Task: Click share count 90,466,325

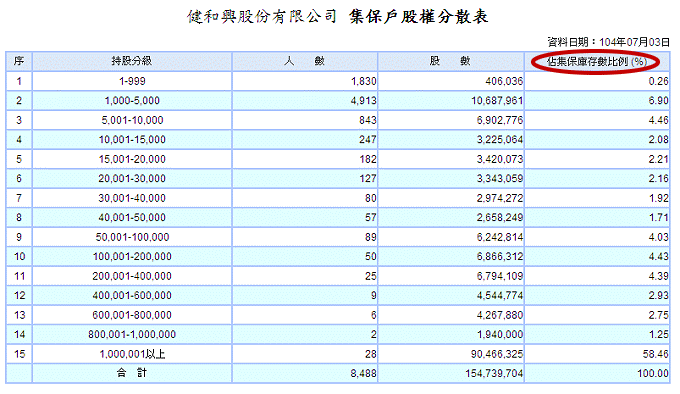Action: pyautogui.click(x=497, y=354)
